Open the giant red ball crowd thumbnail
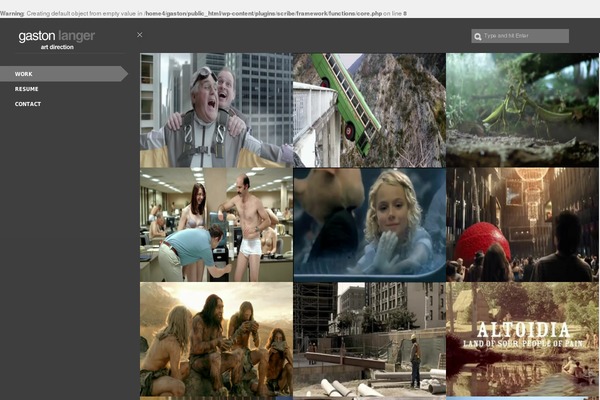This screenshot has height=400, width=600. [522, 225]
